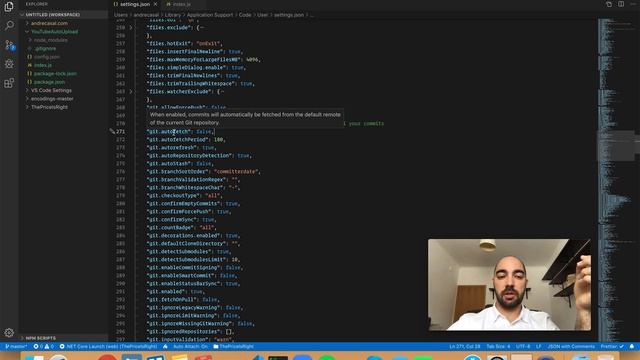The width and height of the screenshot is (640, 360).
Task: Unfold the files.exclude block arrow
Action: point(131,28)
